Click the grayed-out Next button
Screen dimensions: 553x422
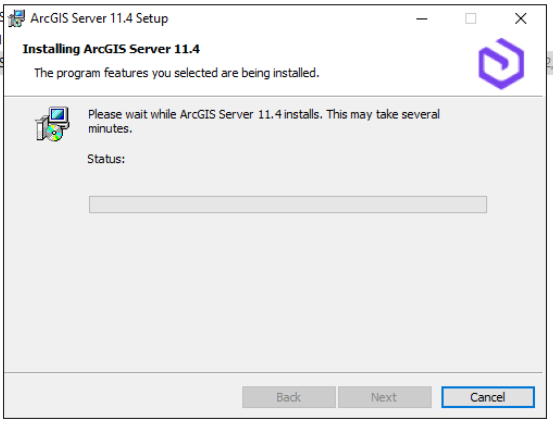[384, 397]
